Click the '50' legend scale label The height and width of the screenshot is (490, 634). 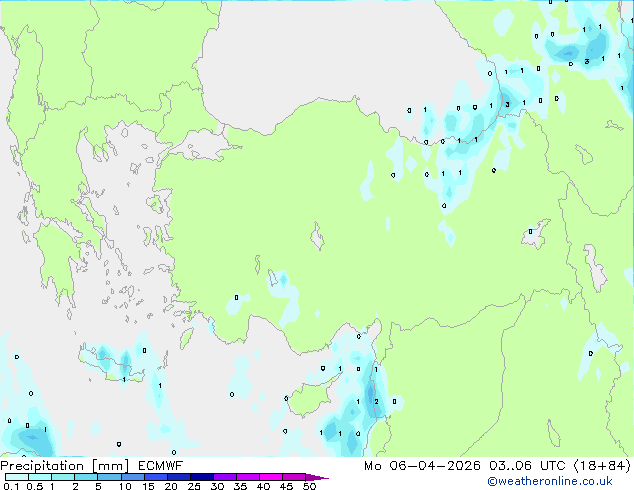309,486
